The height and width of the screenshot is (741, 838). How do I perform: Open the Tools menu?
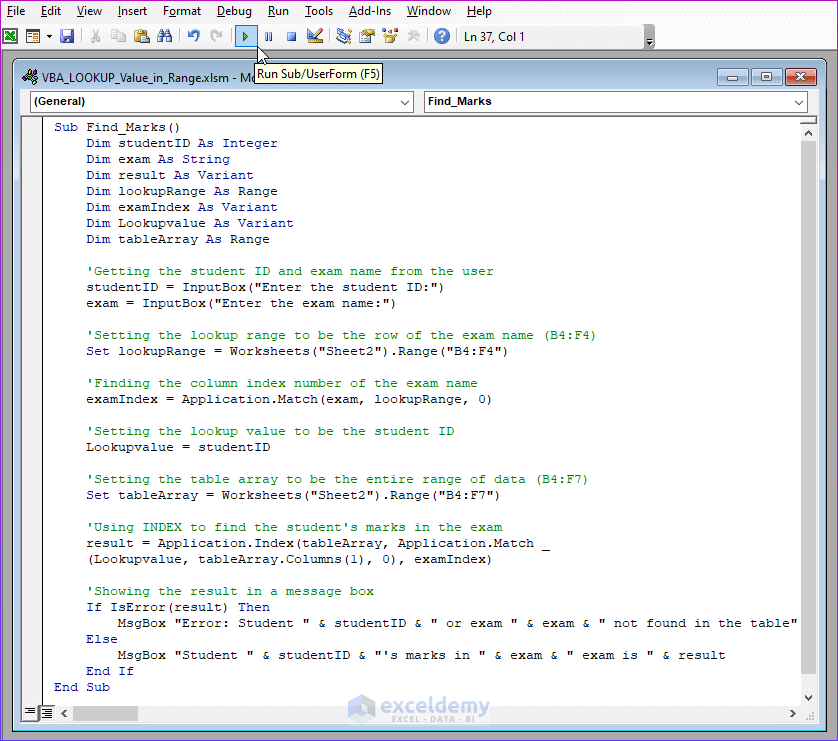[x=319, y=11]
